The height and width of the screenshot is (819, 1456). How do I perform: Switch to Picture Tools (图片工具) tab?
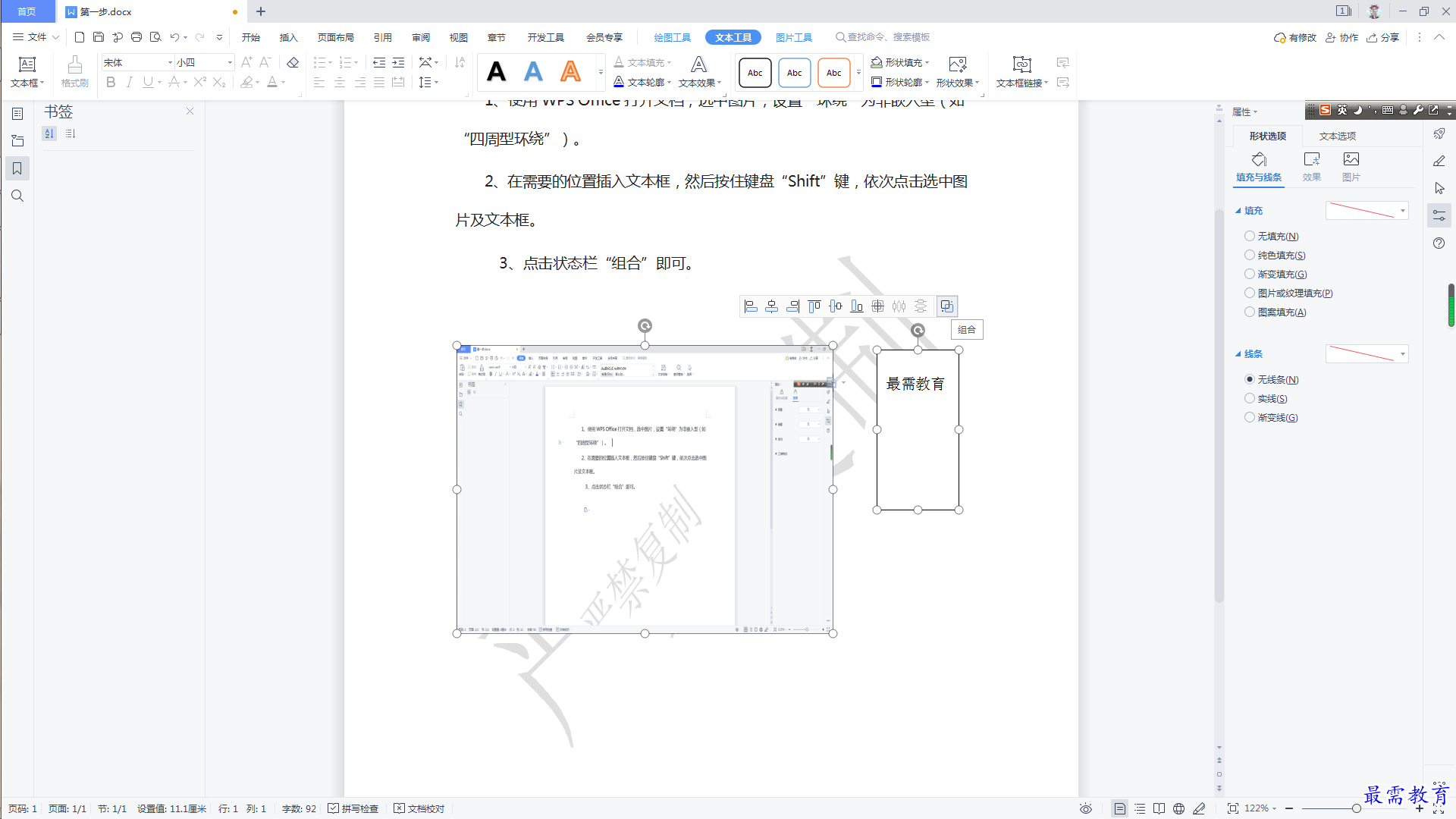[x=794, y=37]
